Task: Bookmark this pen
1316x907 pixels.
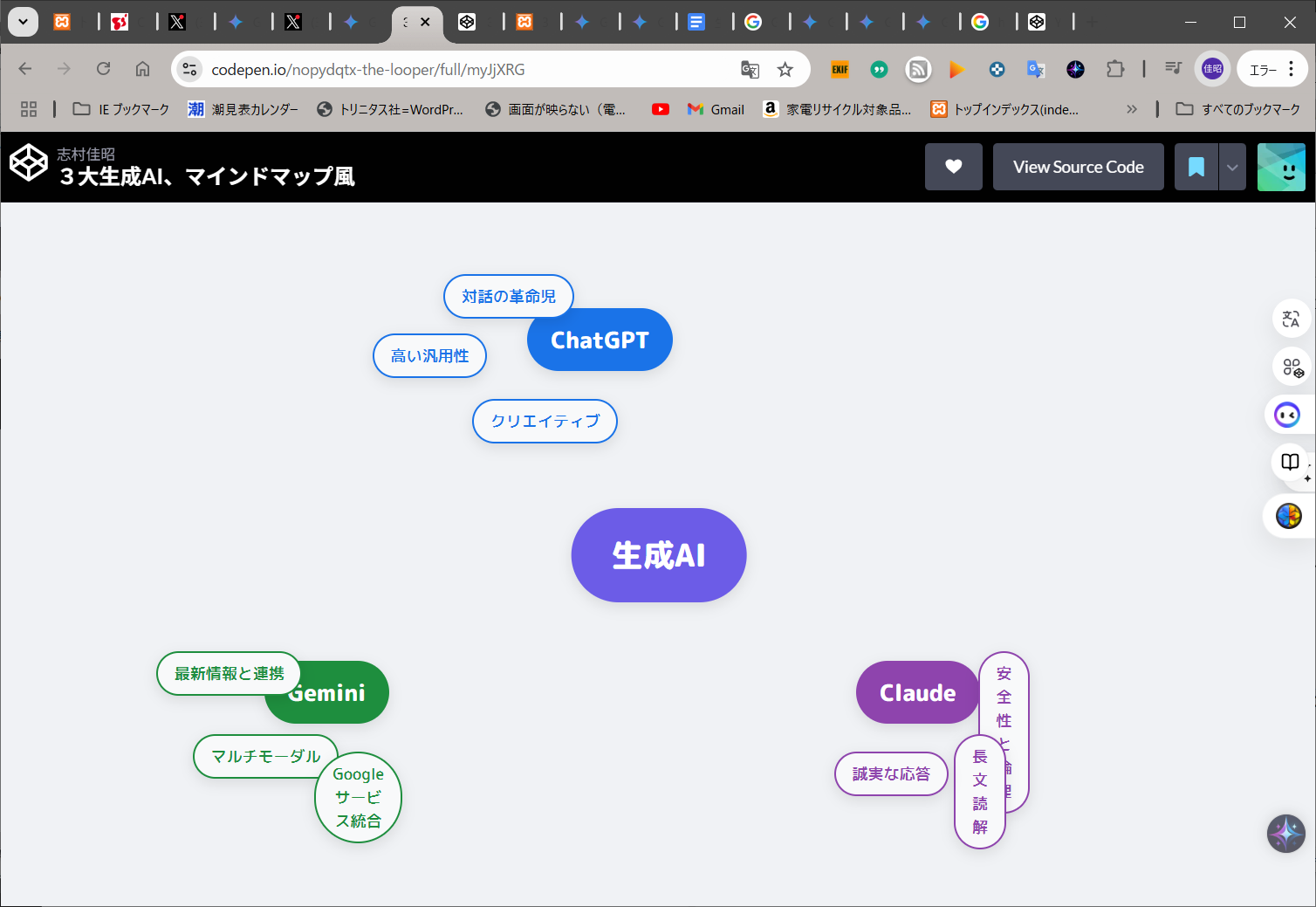Action: [1196, 167]
